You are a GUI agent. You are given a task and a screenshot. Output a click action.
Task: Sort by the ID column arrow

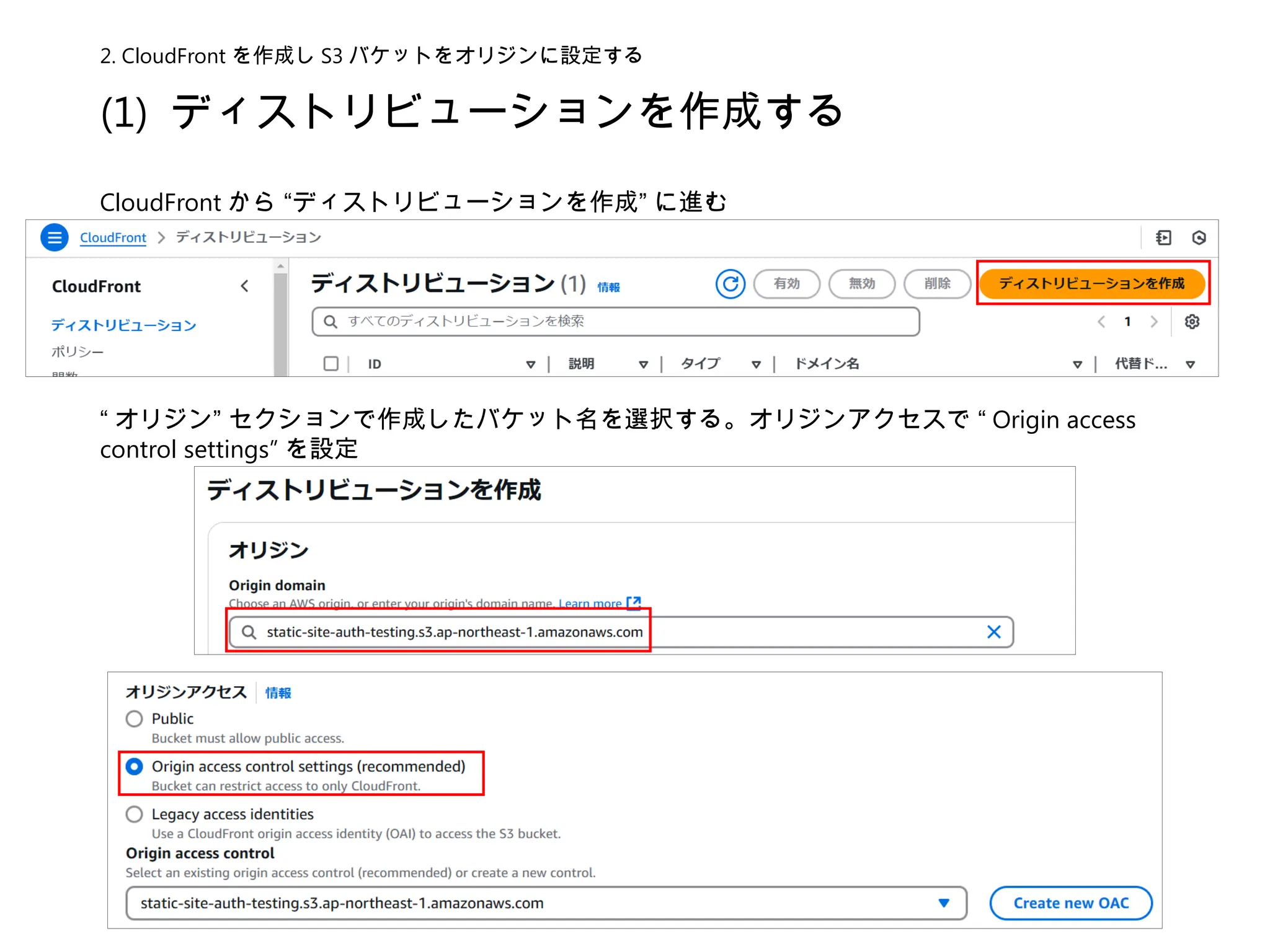click(x=530, y=364)
